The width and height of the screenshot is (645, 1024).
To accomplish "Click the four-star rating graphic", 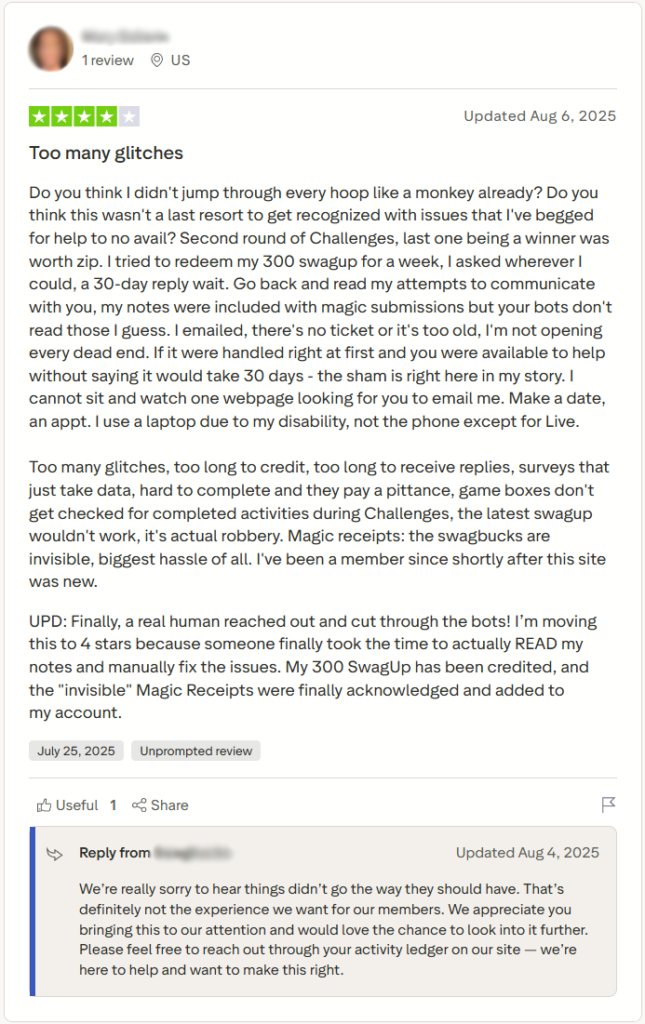I will [84, 116].
